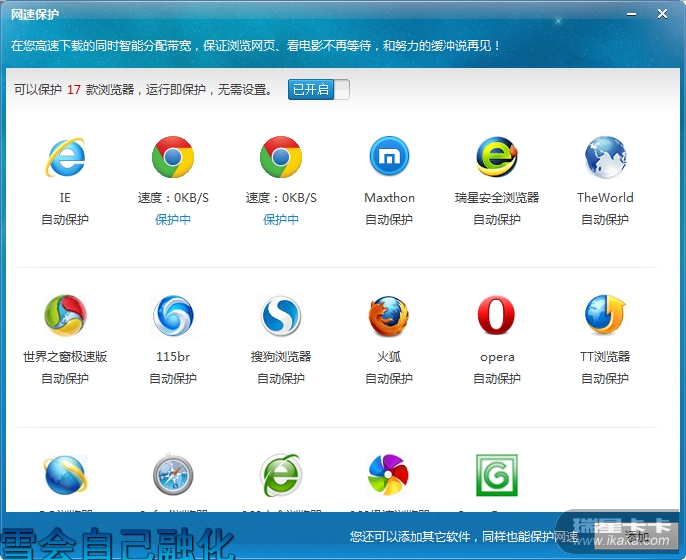Click the Maxthon name label
The height and width of the screenshot is (560, 686).
[389, 198]
